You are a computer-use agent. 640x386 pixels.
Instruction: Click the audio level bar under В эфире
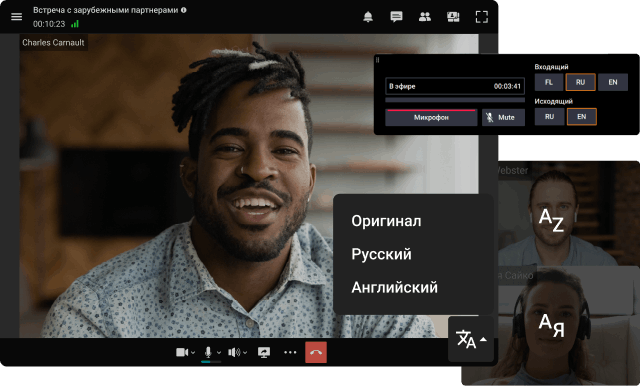pyautogui.click(x=455, y=100)
